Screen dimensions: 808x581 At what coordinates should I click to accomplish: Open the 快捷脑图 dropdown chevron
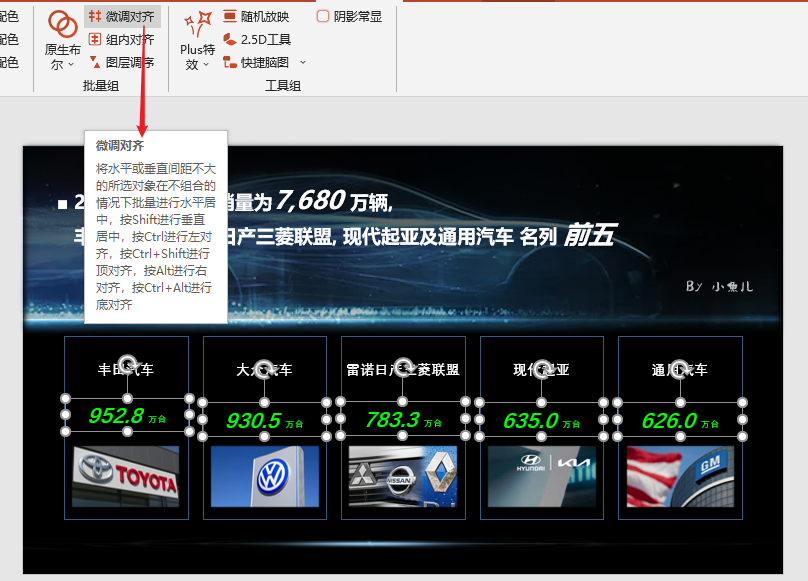[303, 62]
